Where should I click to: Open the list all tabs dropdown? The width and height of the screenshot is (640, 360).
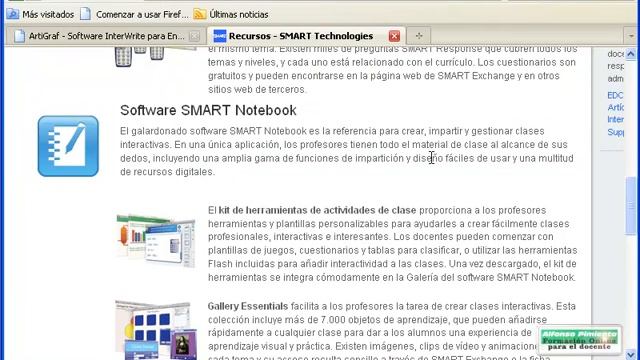[x=631, y=36]
